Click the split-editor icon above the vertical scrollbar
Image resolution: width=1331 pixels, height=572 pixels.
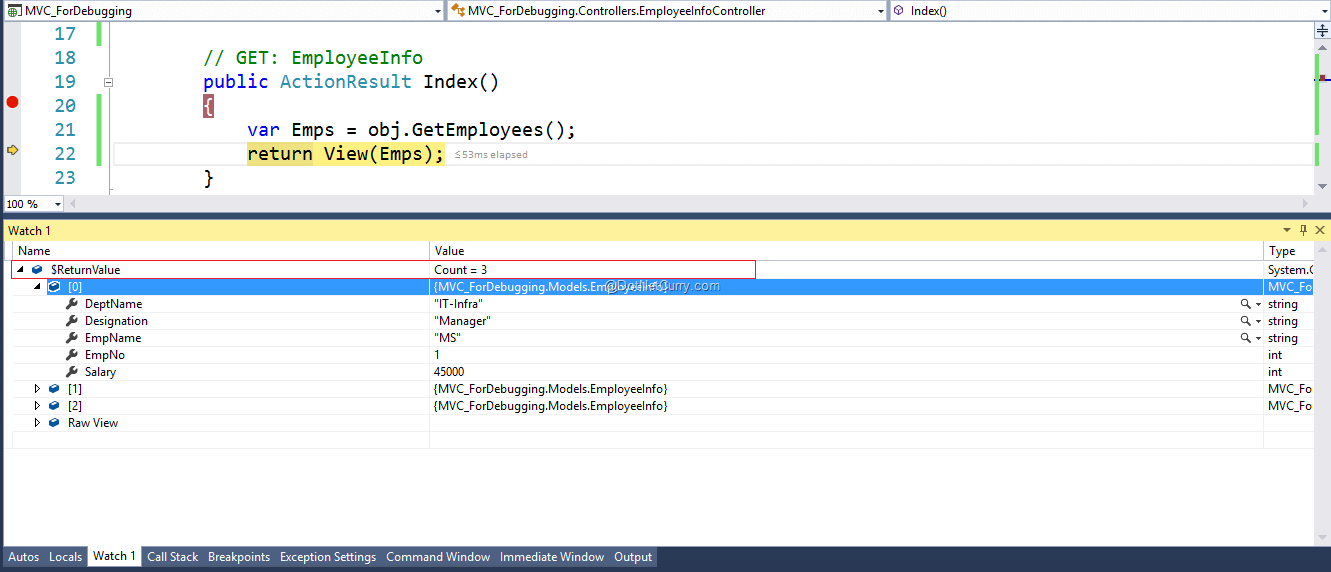point(1322,32)
